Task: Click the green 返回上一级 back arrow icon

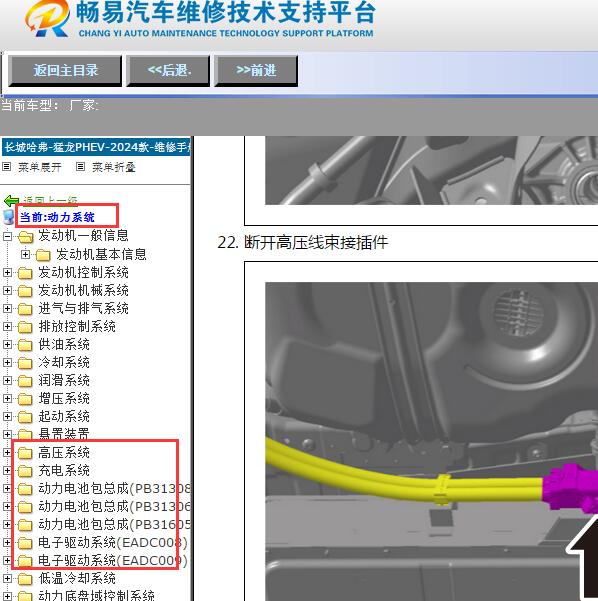Action: click(11, 201)
